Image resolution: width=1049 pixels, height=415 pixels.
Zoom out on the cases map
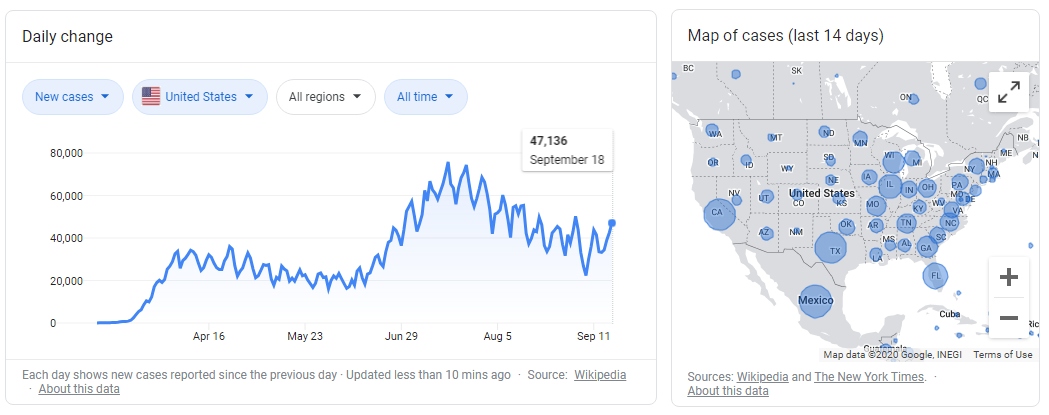click(1008, 318)
